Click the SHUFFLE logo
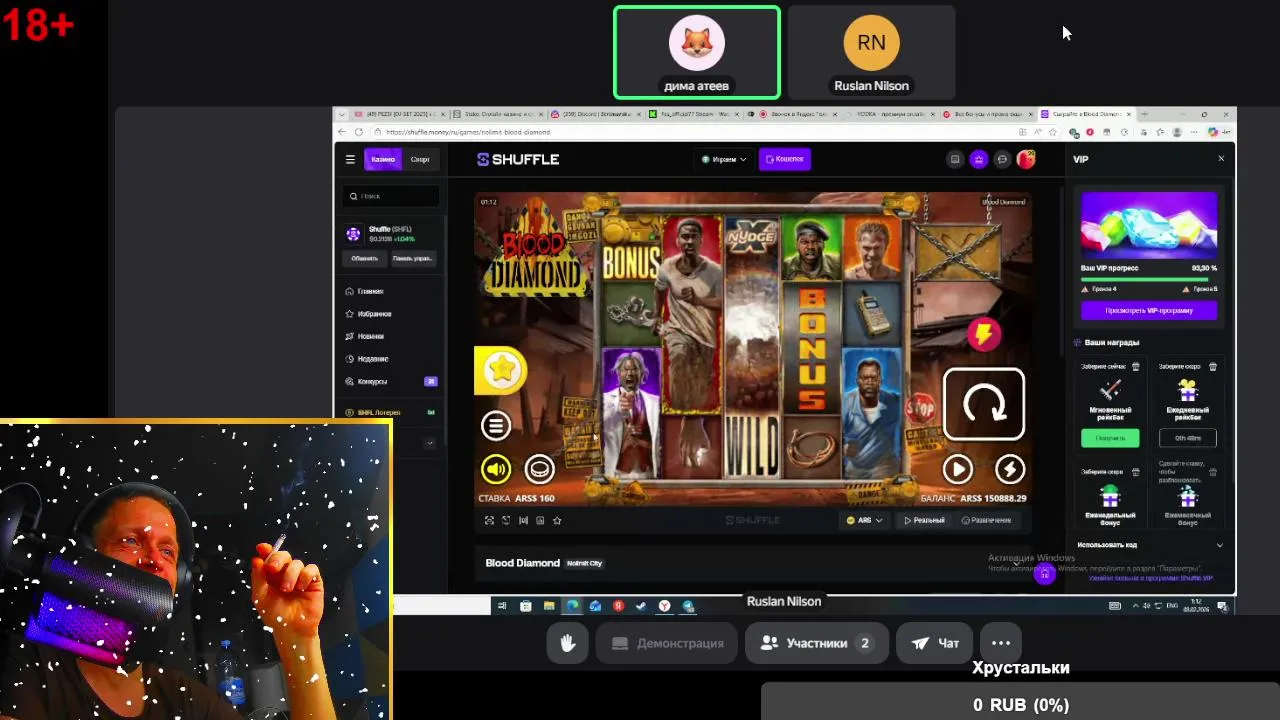This screenshot has height=720, width=1280. 518,159
